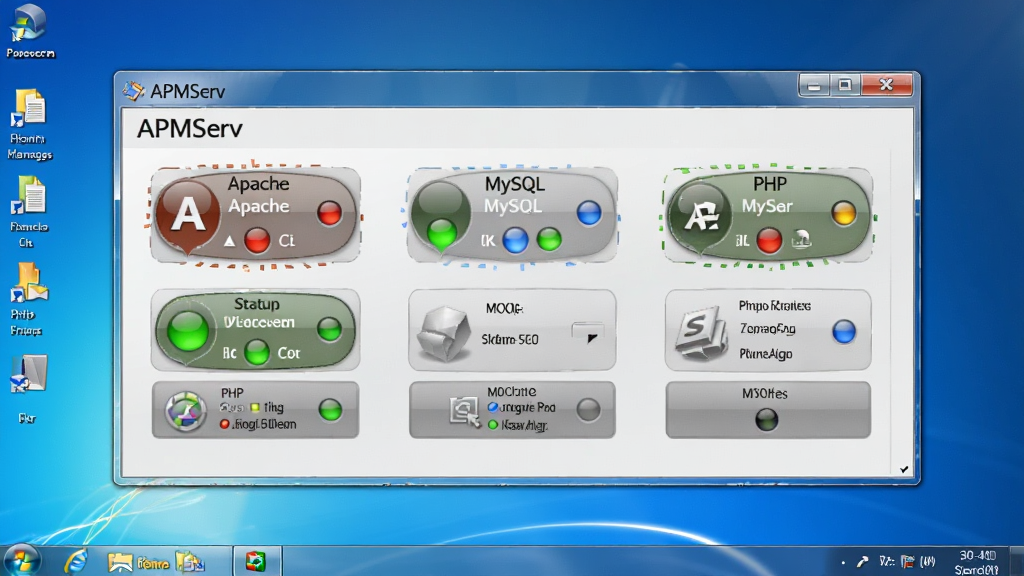Toggle the green light in bottom PHP panel
This screenshot has height=576, width=1024.
pyautogui.click(x=330, y=410)
